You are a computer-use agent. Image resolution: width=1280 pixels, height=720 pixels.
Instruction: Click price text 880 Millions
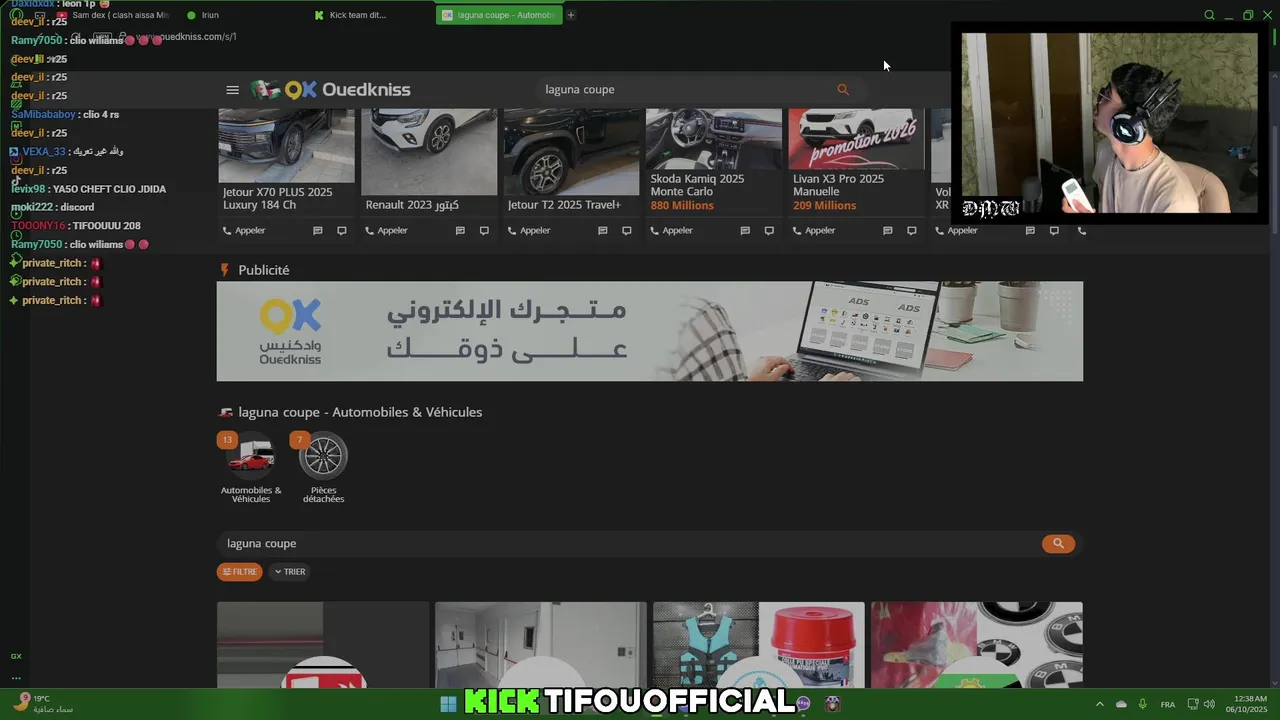click(x=682, y=206)
